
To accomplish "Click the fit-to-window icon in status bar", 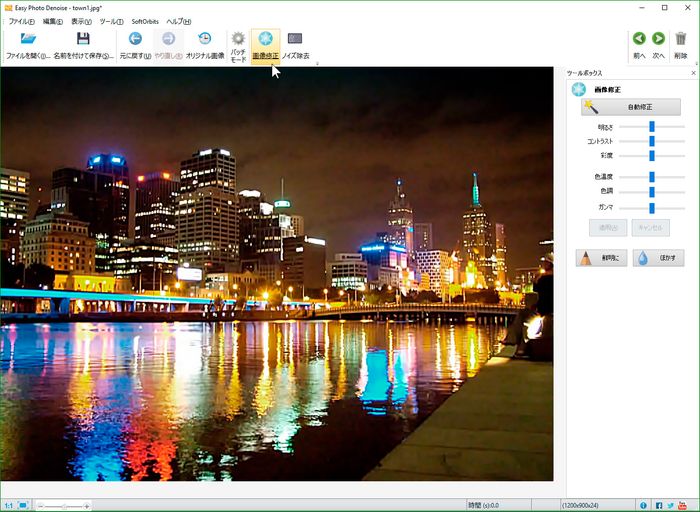I will pos(23,505).
